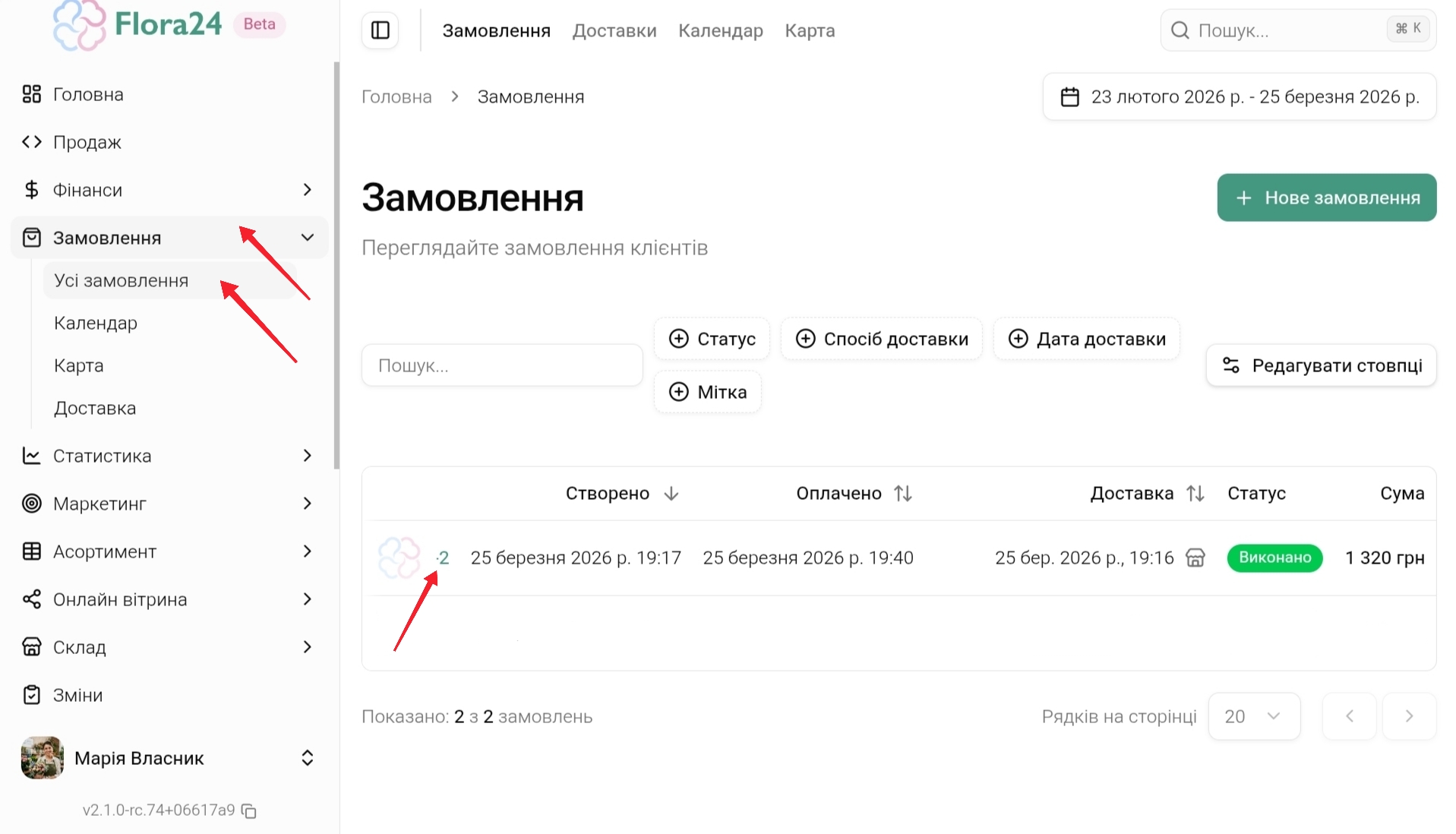Click the orders search input field
1456x834 pixels.
click(x=502, y=365)
